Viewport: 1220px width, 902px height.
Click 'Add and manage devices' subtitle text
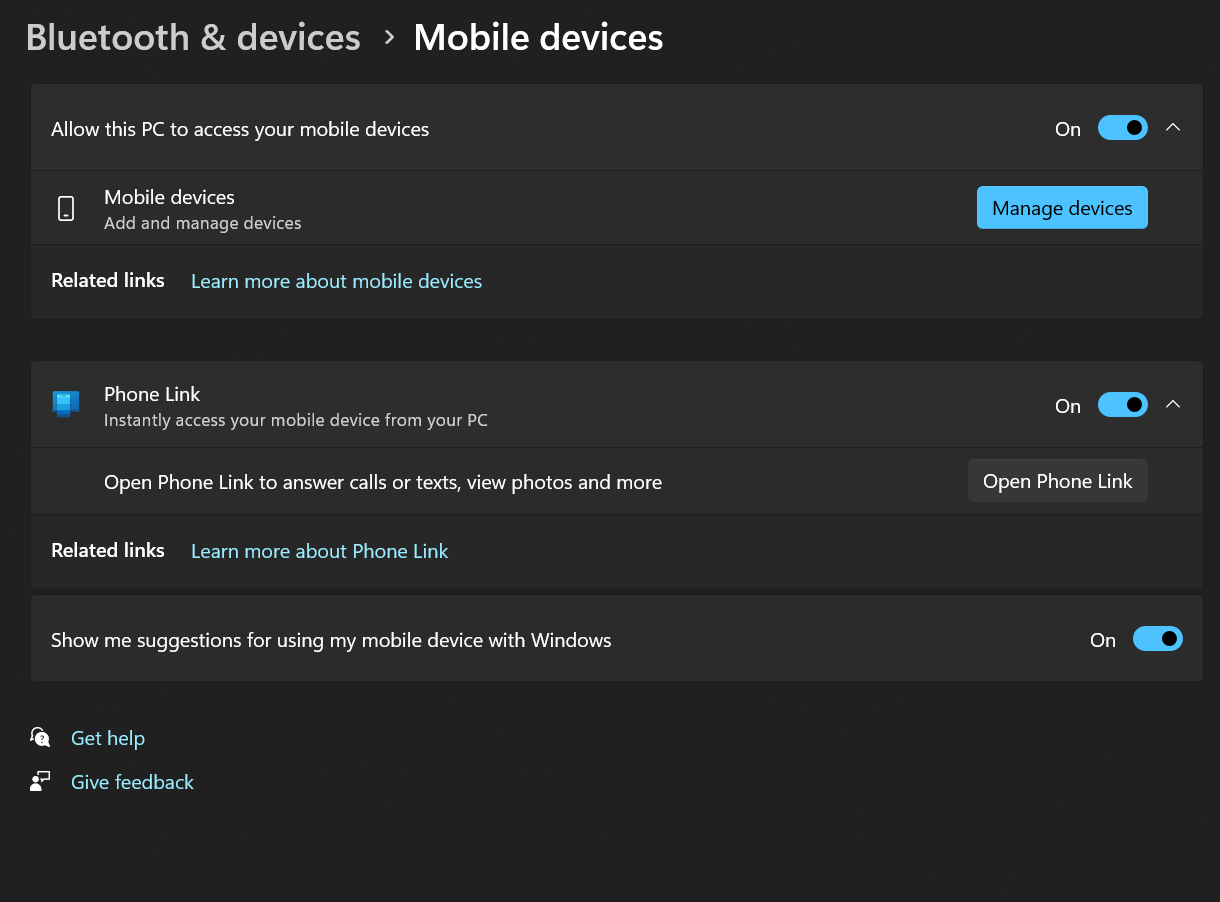[202, 223]
